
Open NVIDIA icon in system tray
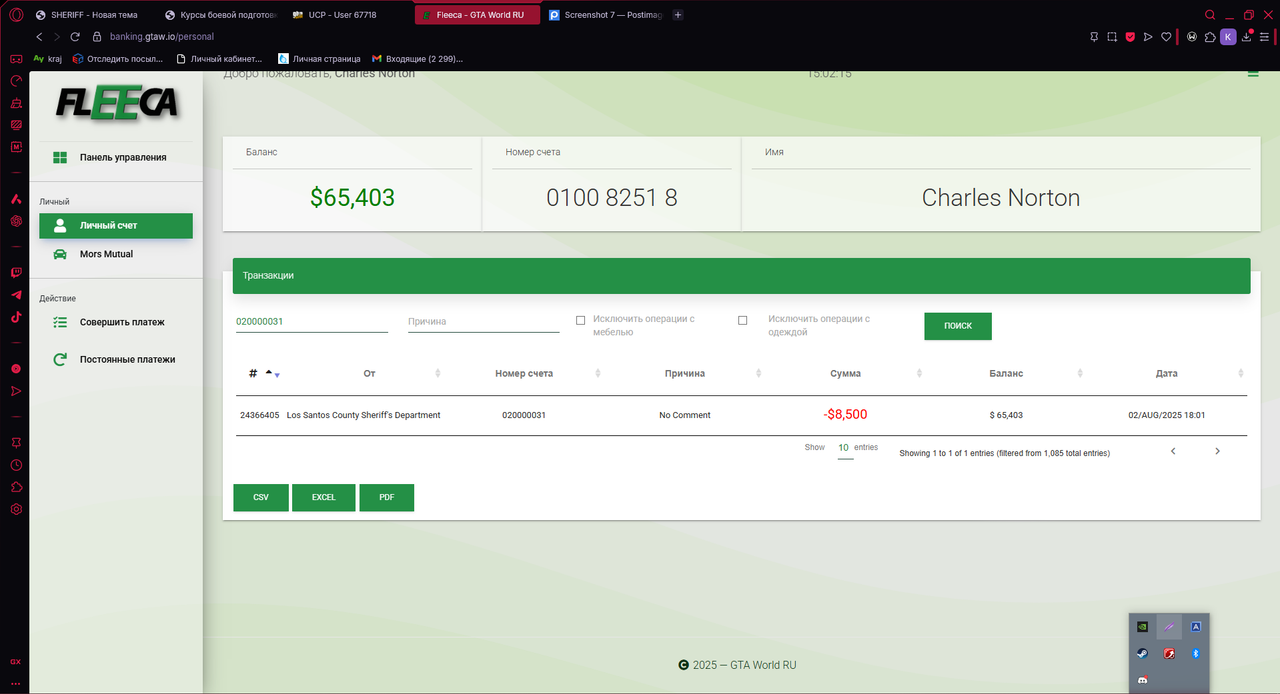coord(1142,627)
